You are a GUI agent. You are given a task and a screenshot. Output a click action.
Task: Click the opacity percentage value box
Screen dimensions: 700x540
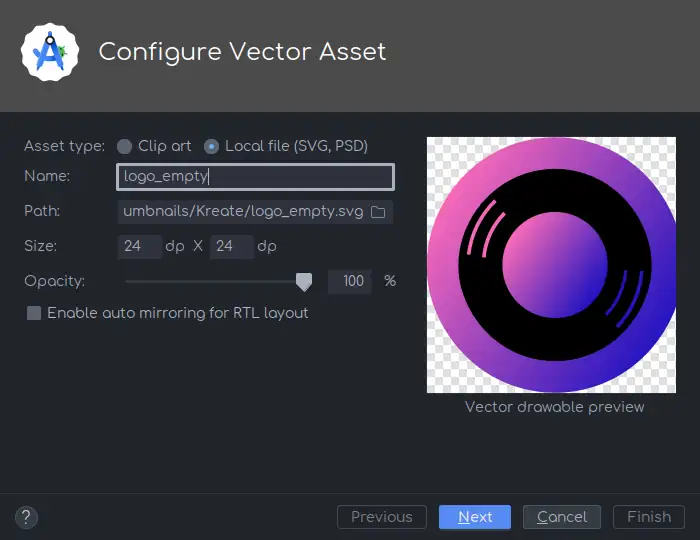pos(350,281)
